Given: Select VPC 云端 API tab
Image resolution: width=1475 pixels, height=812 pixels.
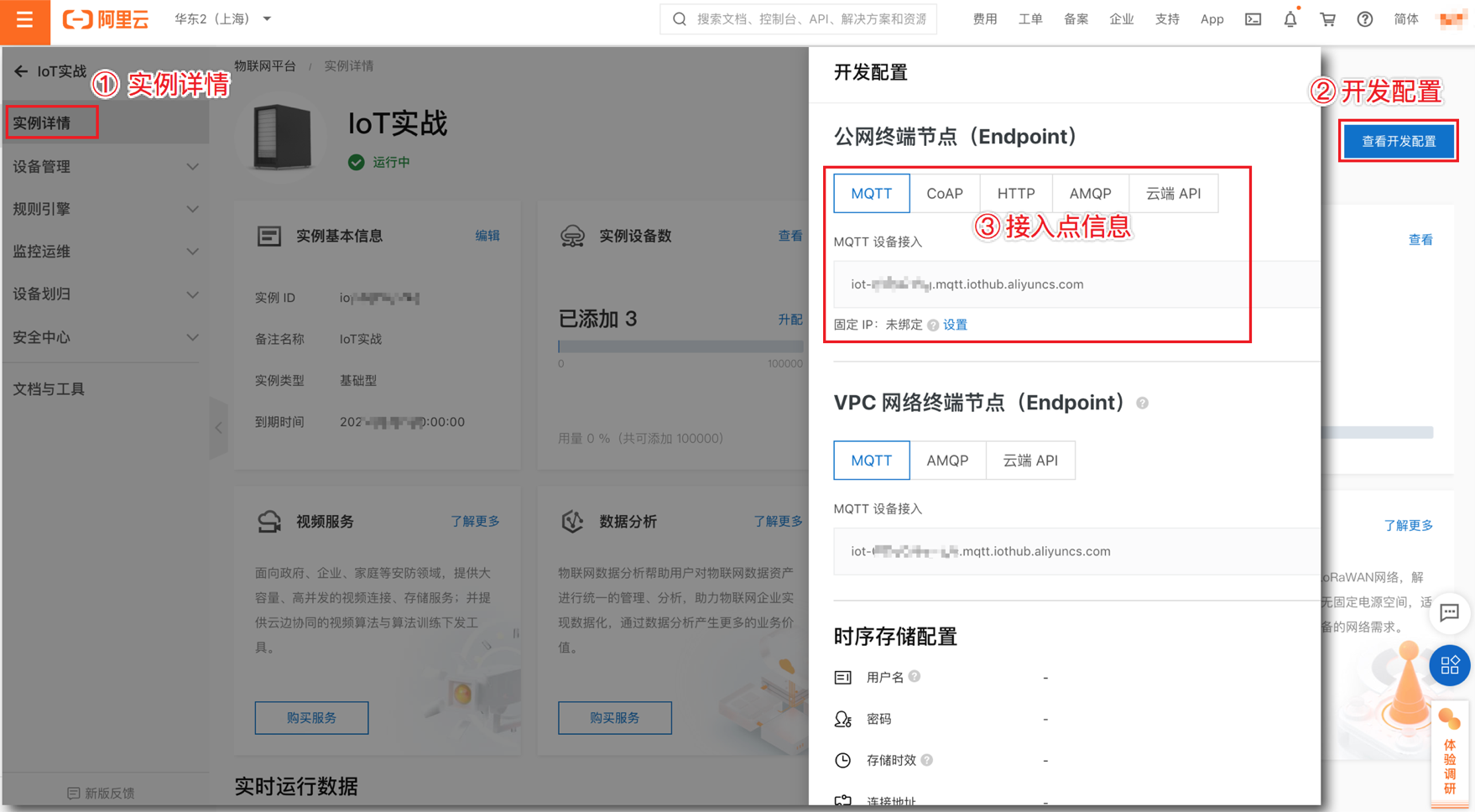Looking at the screenshot, I should (x=1030, y=461).
